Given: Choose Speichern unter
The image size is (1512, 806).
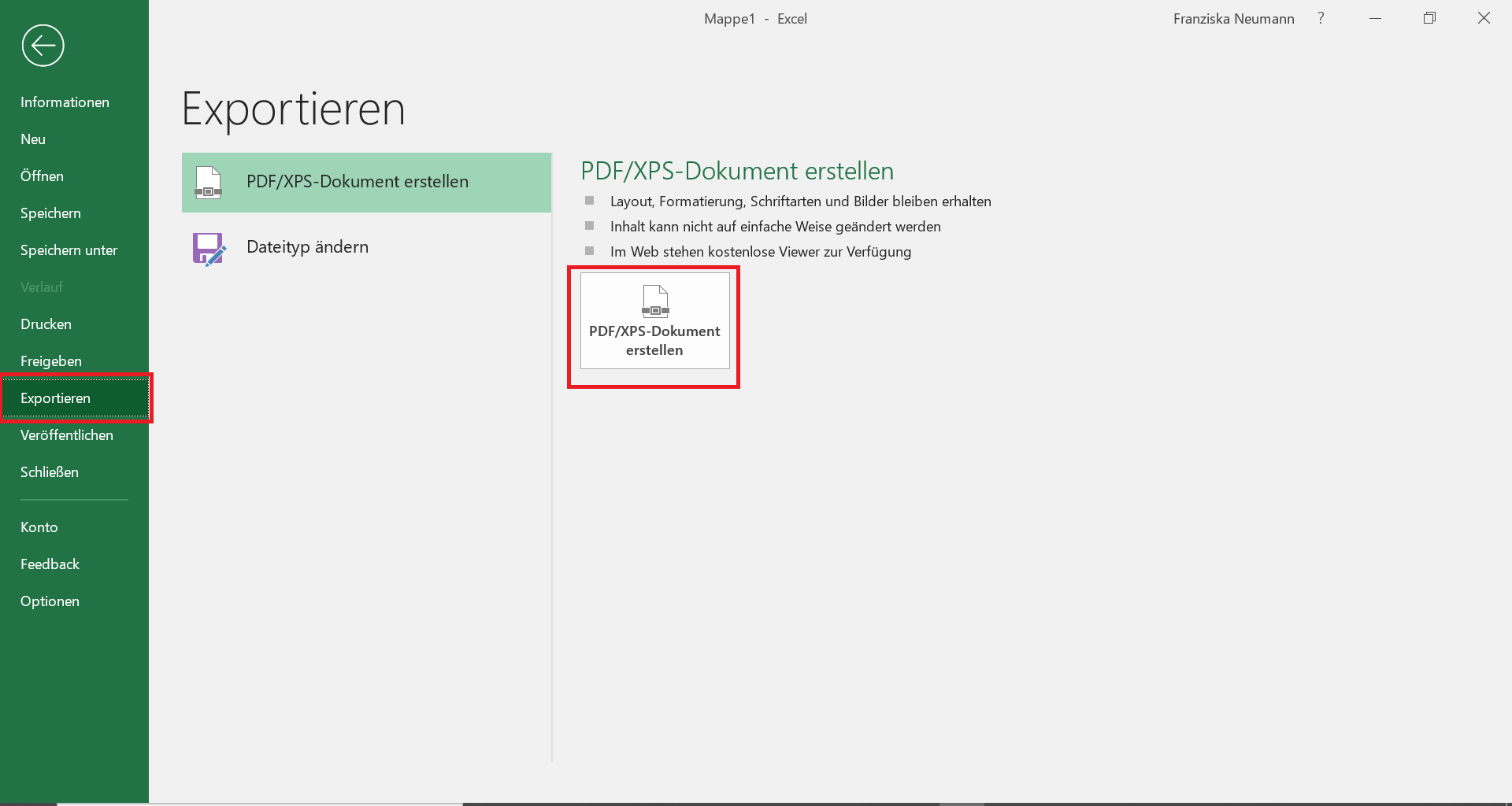Looking at the screenshot, I should pos(69,250).
